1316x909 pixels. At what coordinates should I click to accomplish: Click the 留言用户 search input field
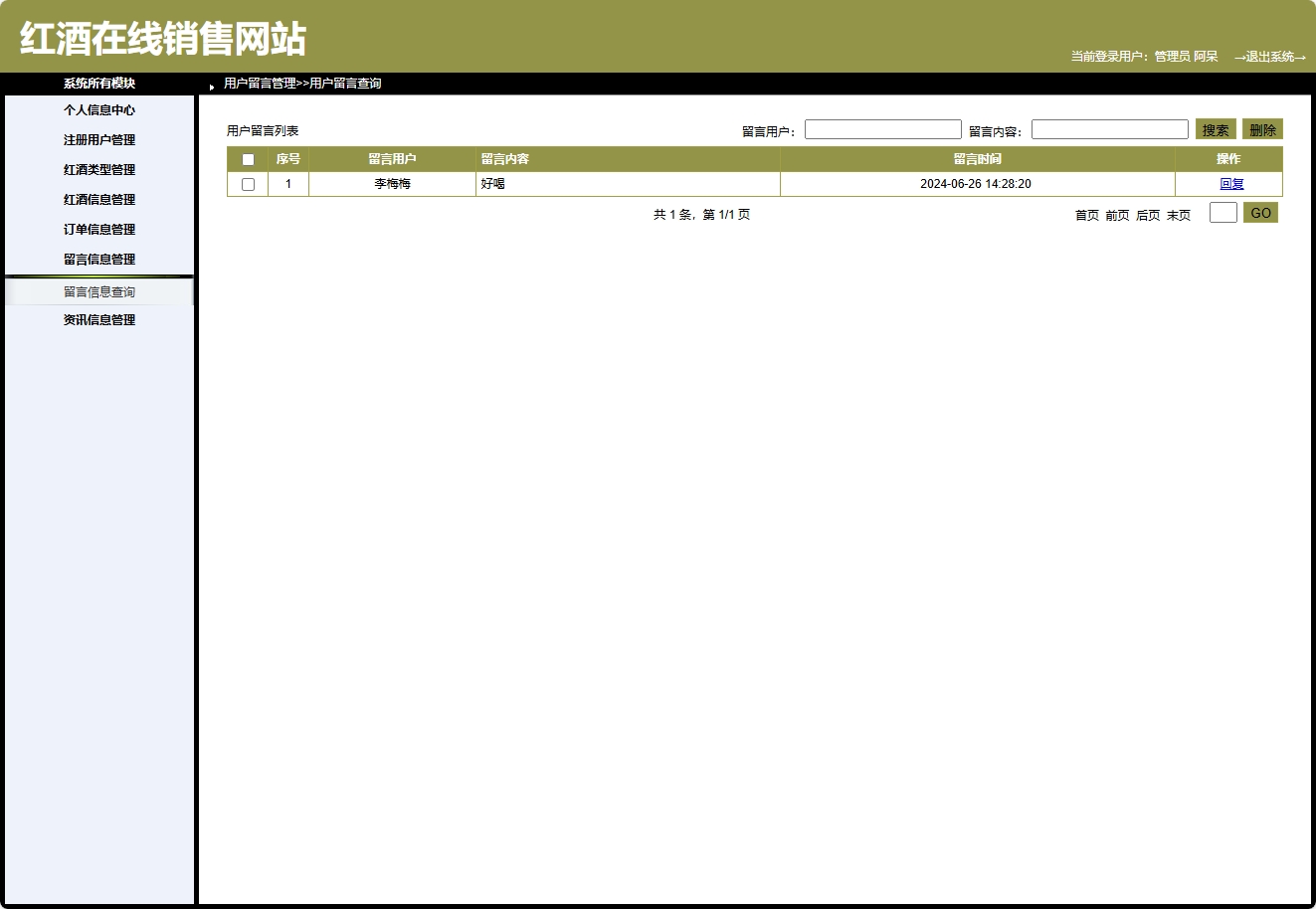coord(882,128)
